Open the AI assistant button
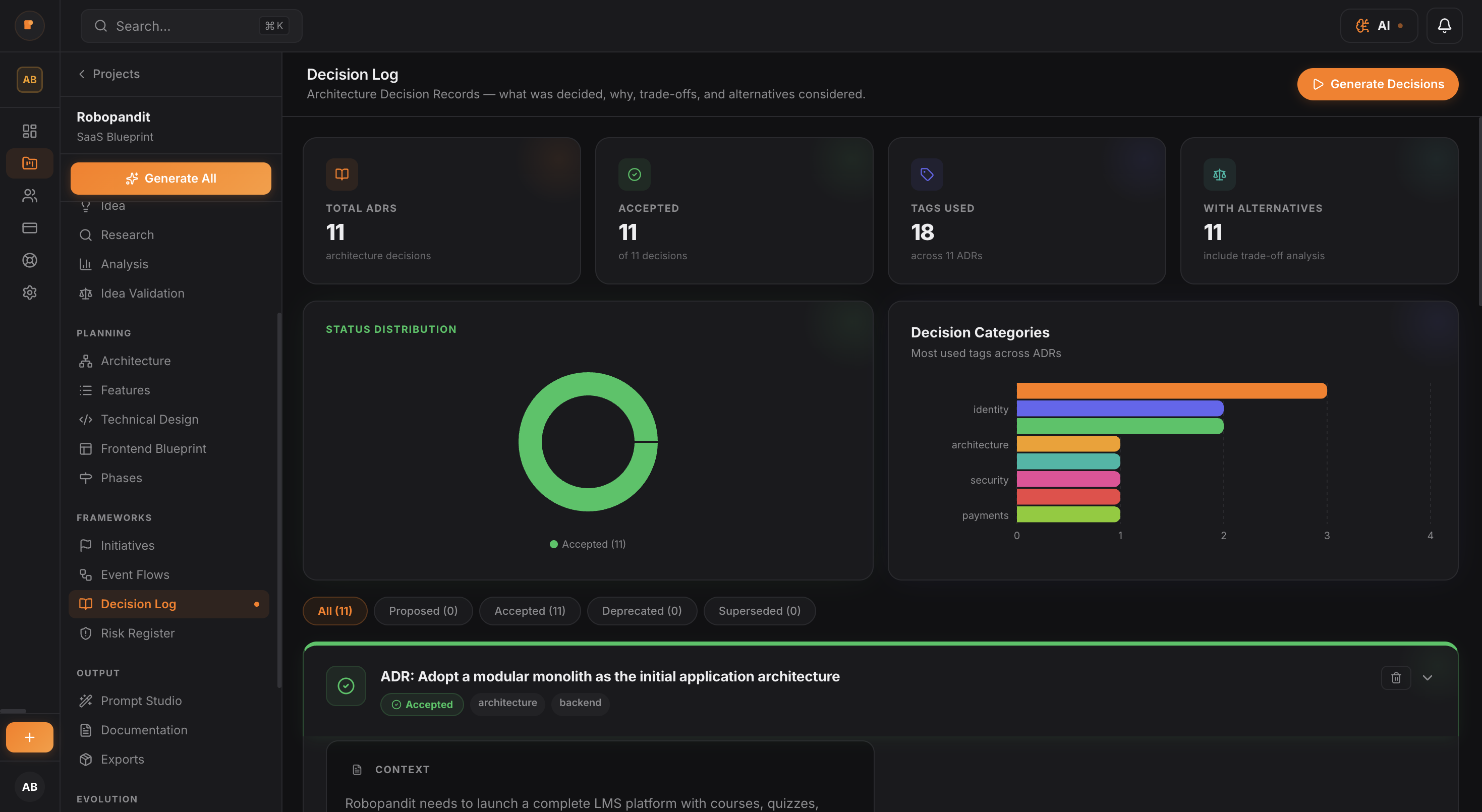 [1379, 26]
